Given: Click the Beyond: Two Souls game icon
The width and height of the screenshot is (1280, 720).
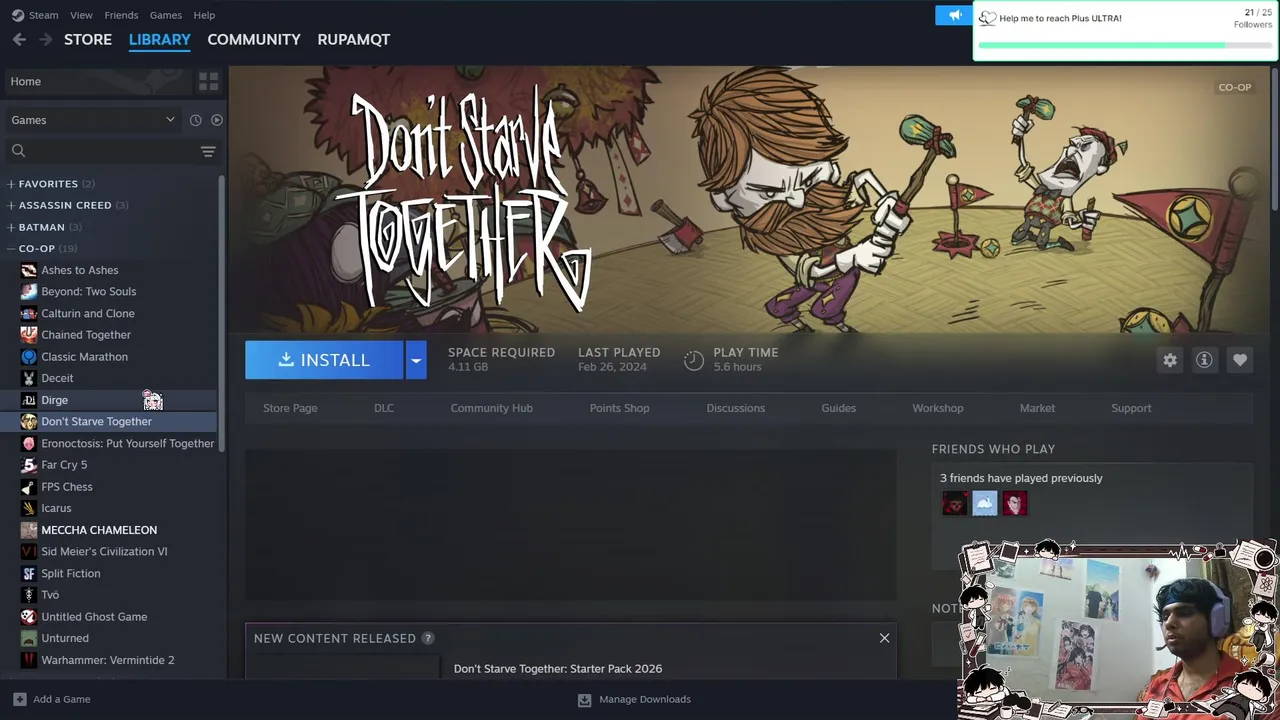Looking at the screenshot, I should point(29,292).
